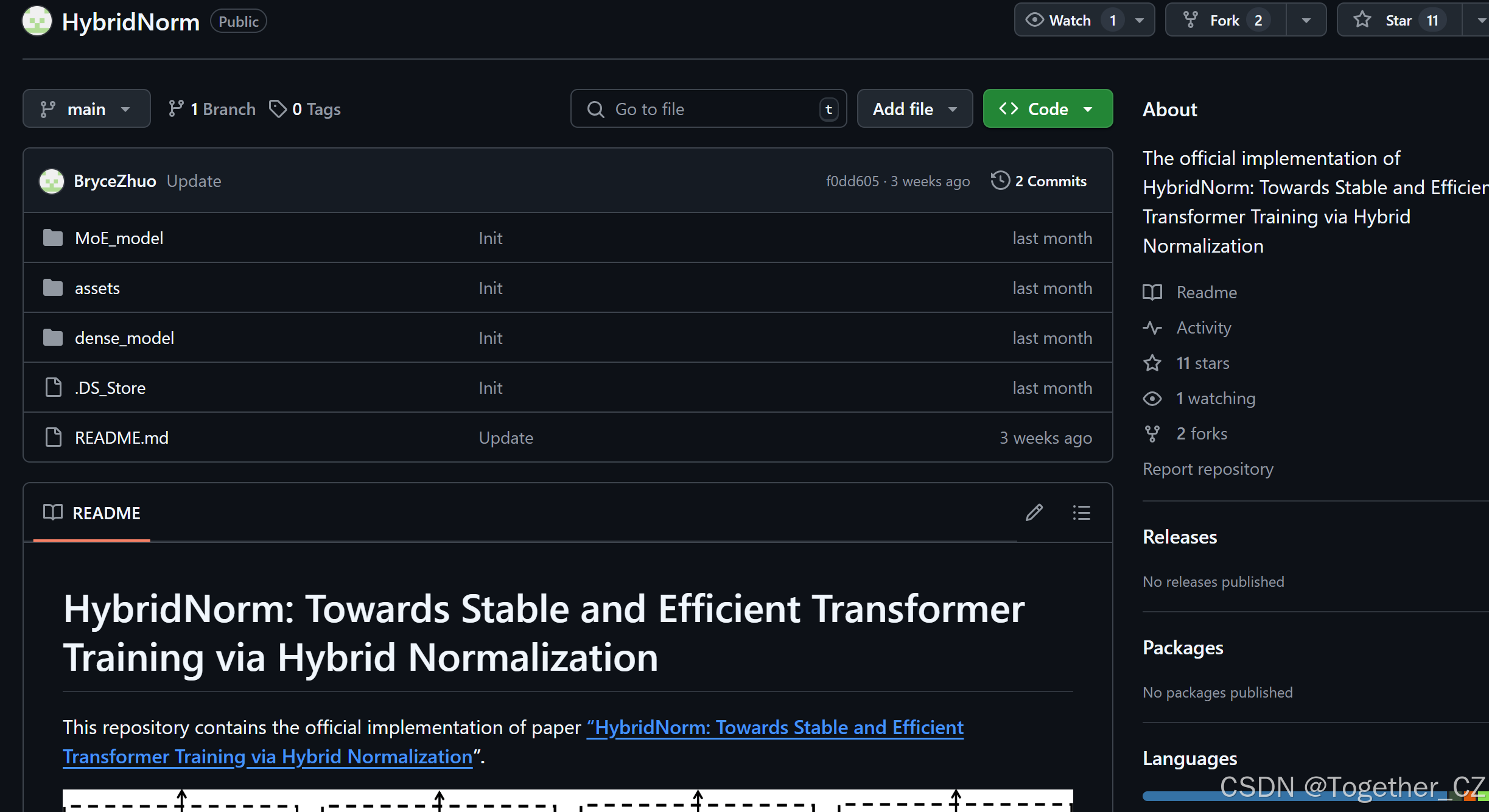Click the BryceZhuo avatar in commit row
This screenshot has height=812, width=1489.
point(52,181)
